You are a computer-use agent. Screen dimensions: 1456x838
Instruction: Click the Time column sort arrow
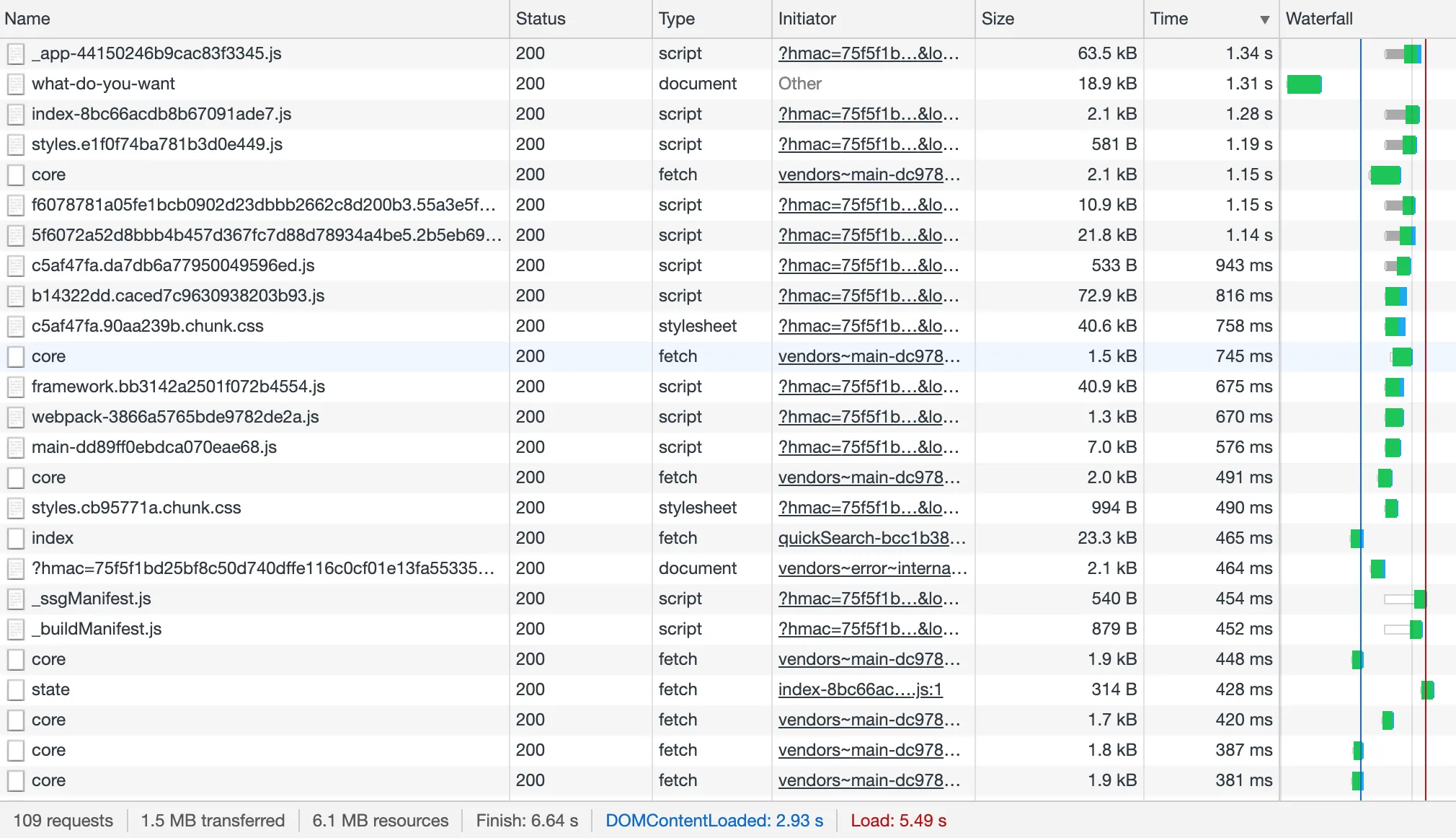(x=1264, y=19)
